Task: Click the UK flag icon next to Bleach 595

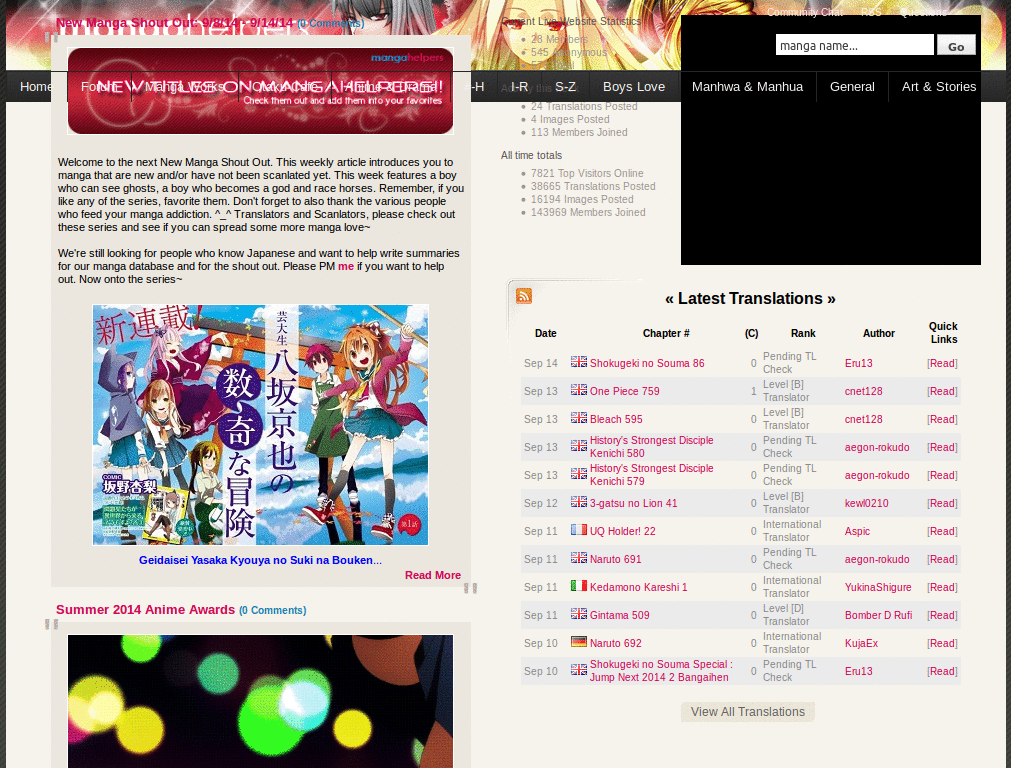Action: point(579,417)
